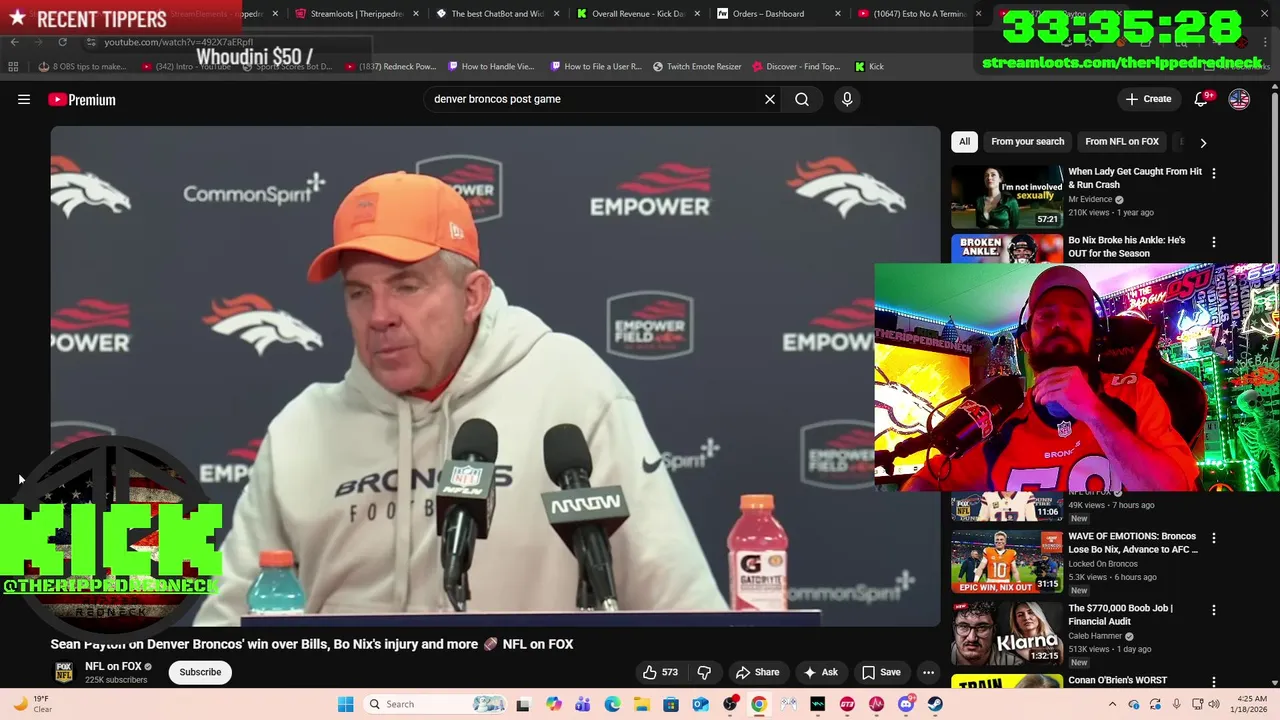Open options for 'When Lady Get Caught' video
This screenshot has height=720, width=1280.
point(1214,173)
